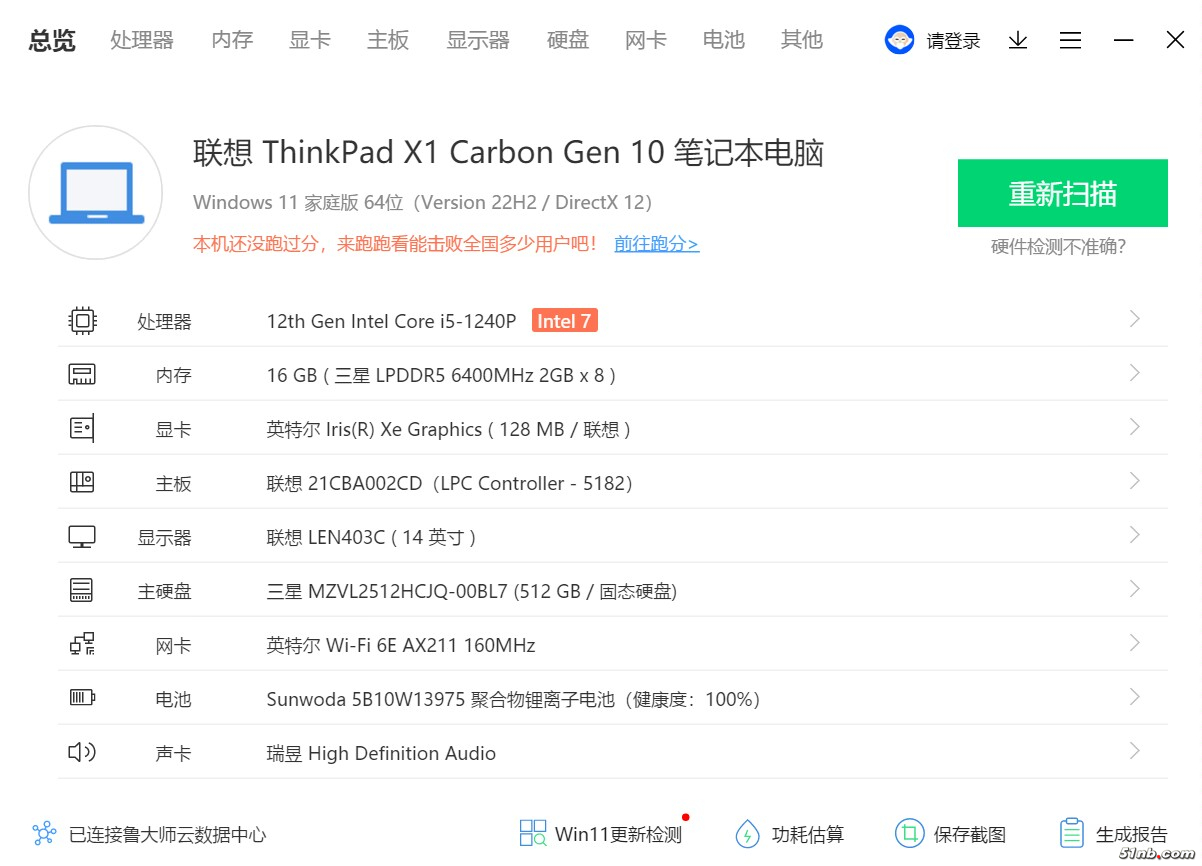Click the blue laptop computer icon

click(96, 193)
